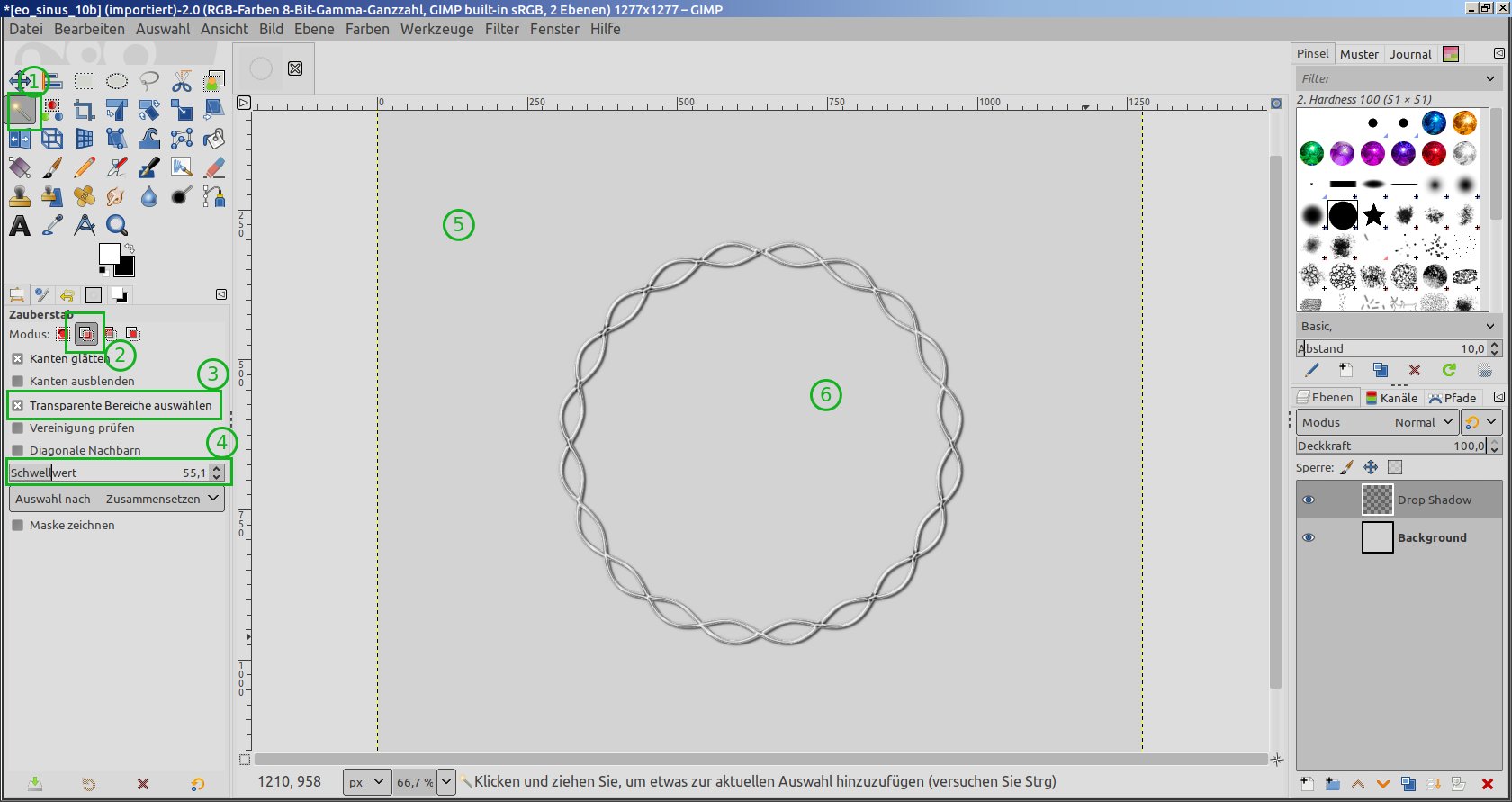Click the white foreground color swatch

pos(110,253)
